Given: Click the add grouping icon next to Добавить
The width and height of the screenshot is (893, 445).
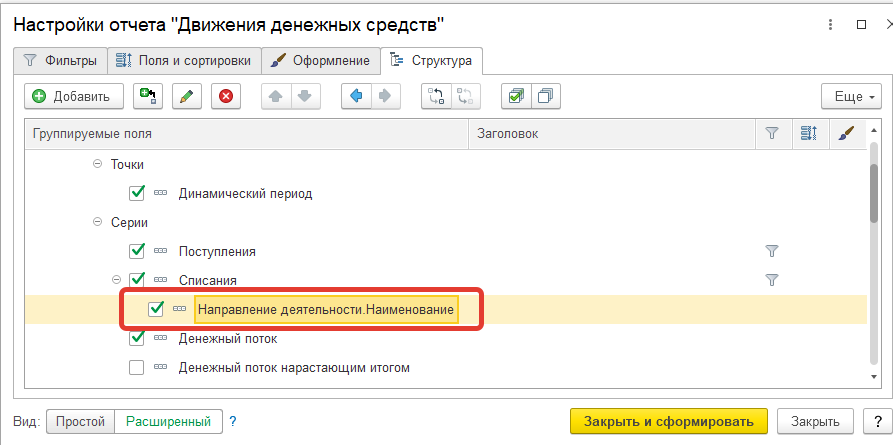Looking at the screenshot, I should (148, 96).
